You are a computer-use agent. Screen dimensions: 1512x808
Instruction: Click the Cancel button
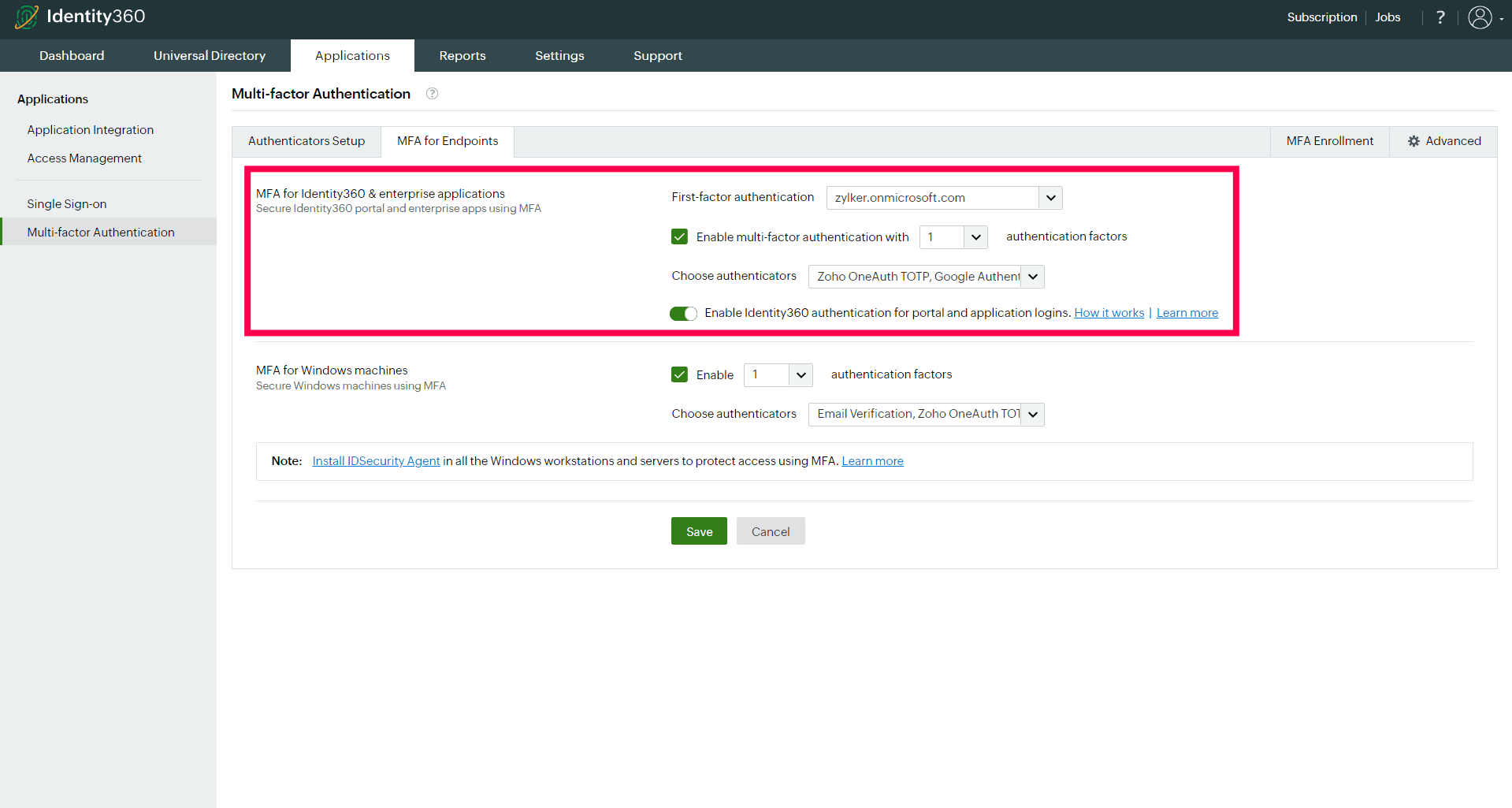click(771, 531)
